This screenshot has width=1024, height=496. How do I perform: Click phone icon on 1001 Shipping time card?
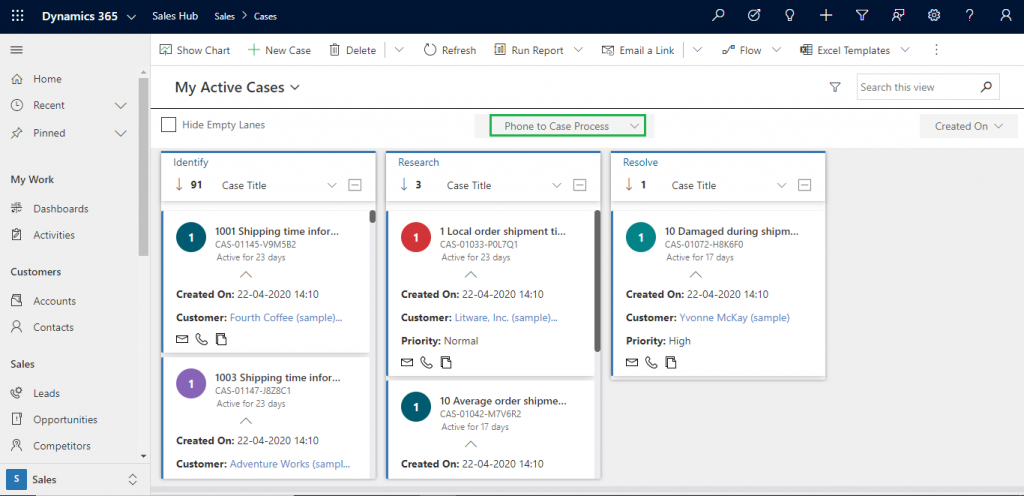click(x=202, y=339)
